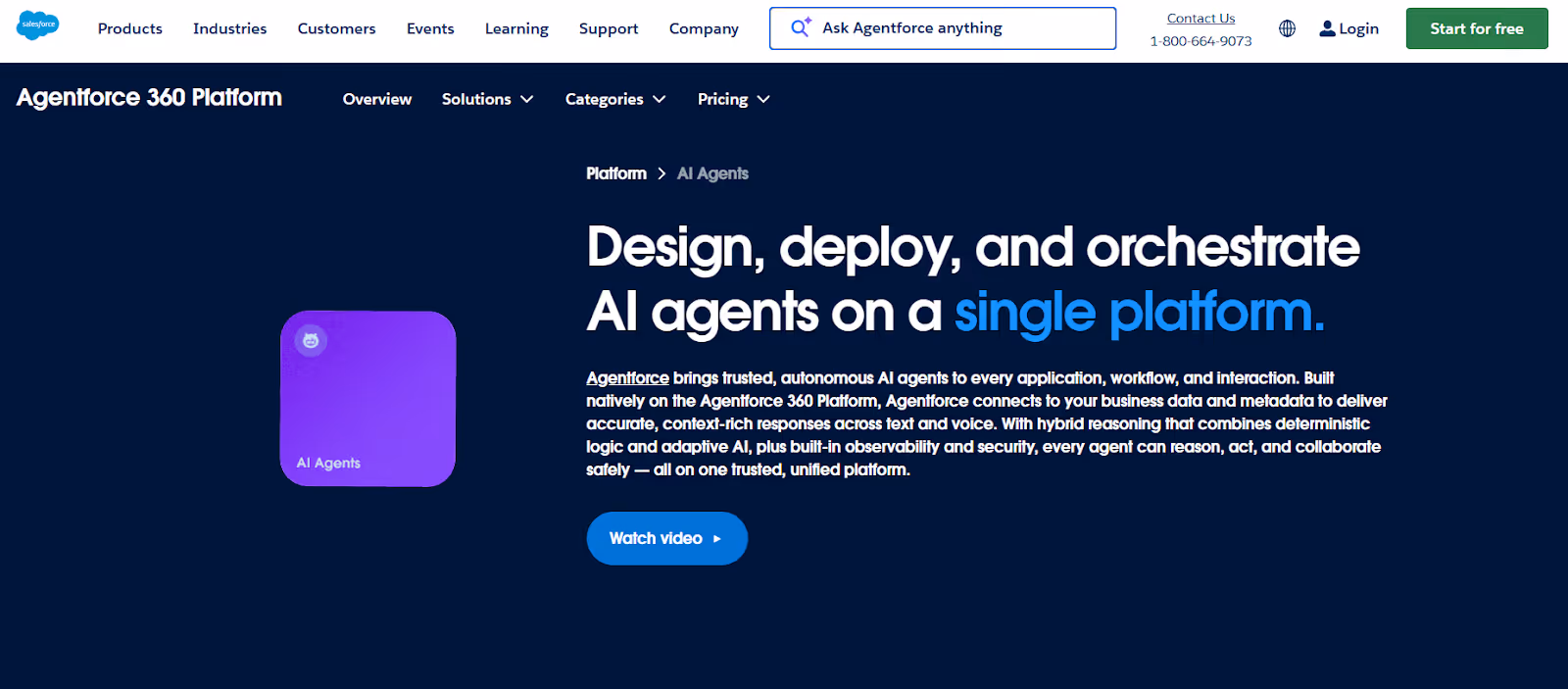Open the Company menu
The image size is (1568, 689).
[704, 28]
